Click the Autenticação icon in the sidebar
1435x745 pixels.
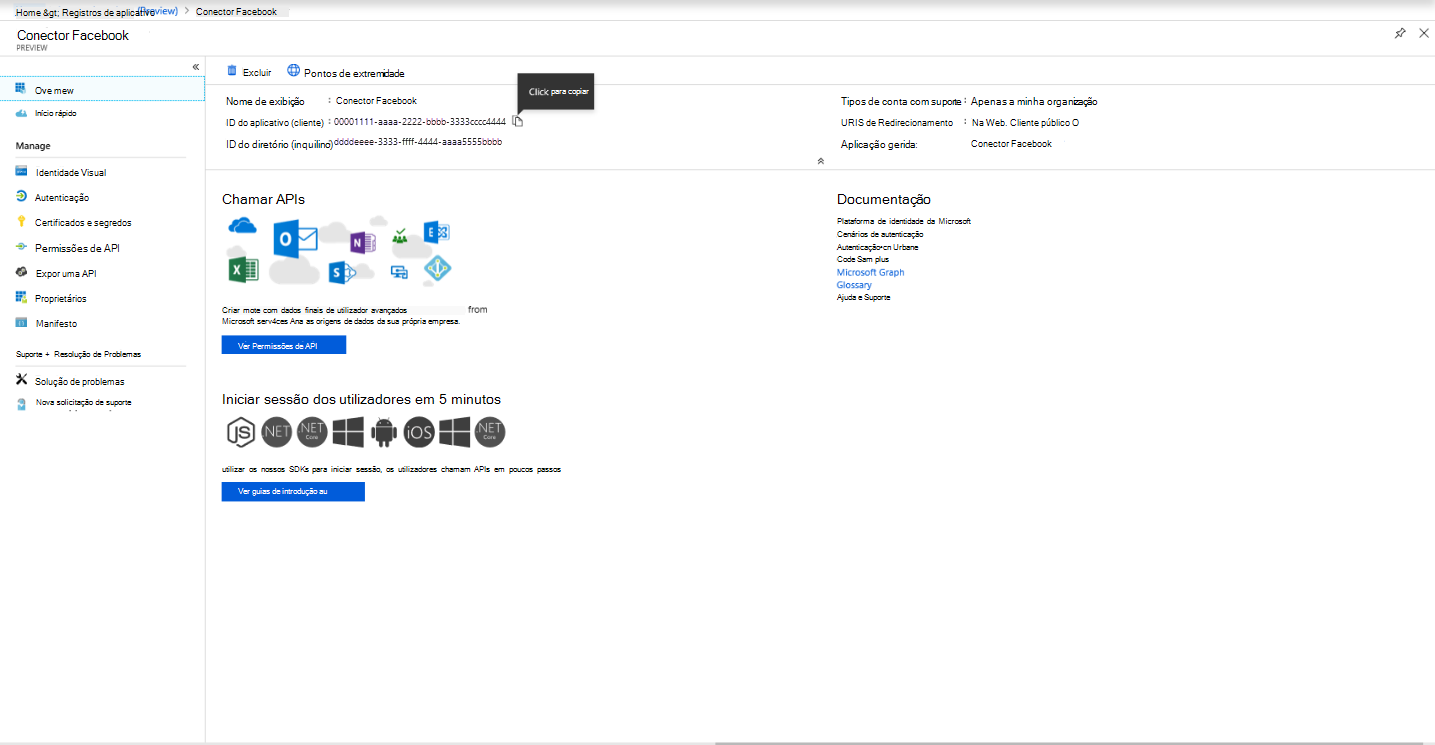pos(21,197)
